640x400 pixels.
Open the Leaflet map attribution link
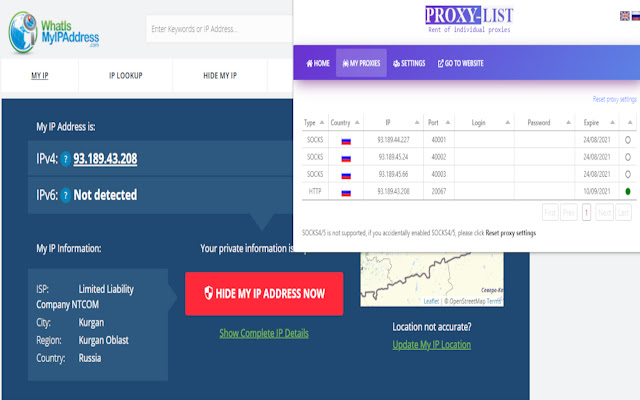tap(431, 301)
